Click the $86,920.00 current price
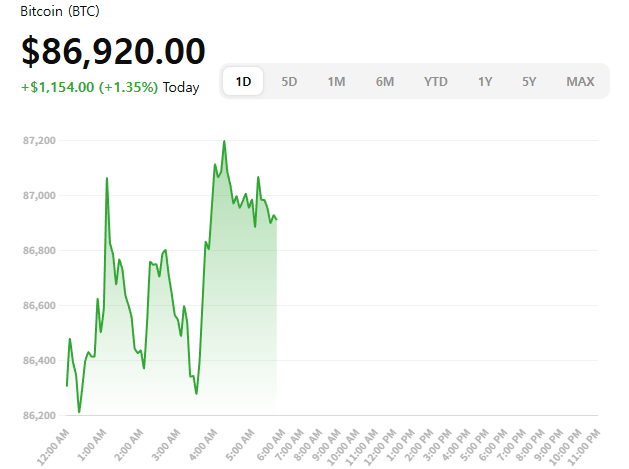The height and width of the screenshot is (469, 629). pyautogui.click(x=113, y=50)
